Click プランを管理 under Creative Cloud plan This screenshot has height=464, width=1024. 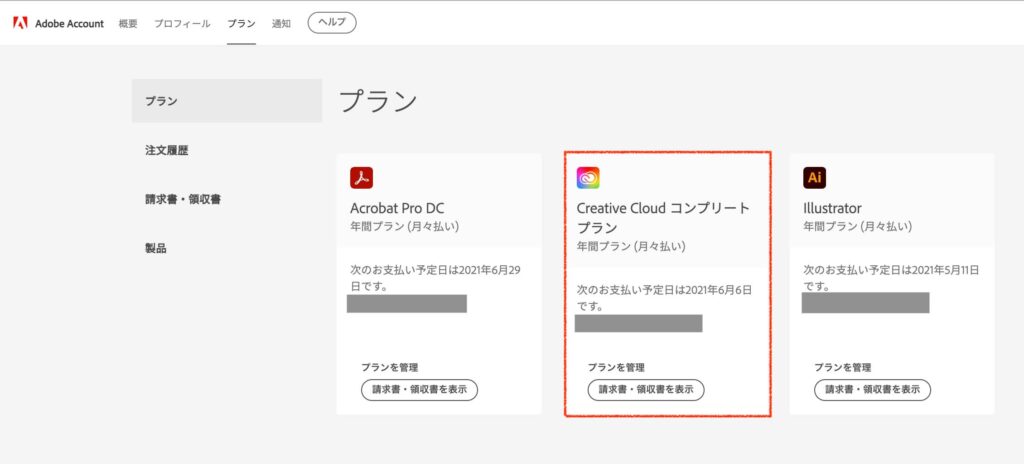616,367
